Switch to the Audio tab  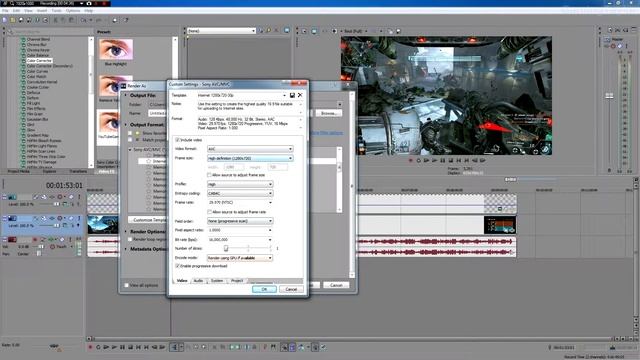pos(198,281)
